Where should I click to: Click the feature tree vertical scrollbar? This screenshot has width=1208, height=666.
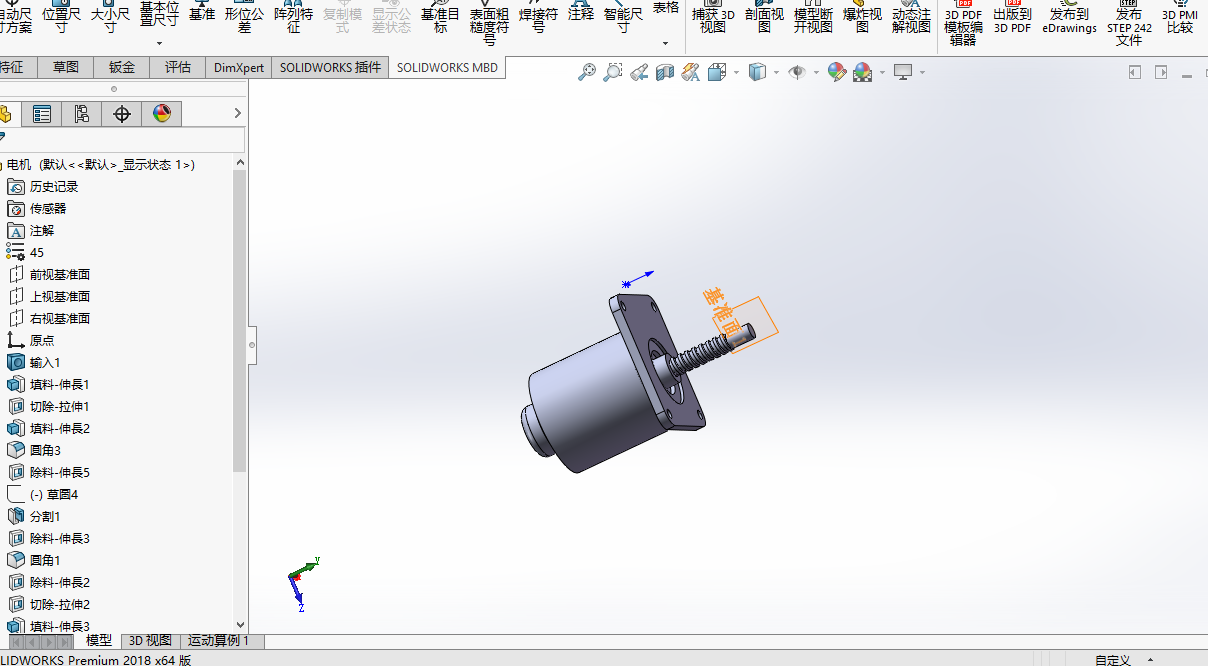pyautogui.click(x=239, y=320)
